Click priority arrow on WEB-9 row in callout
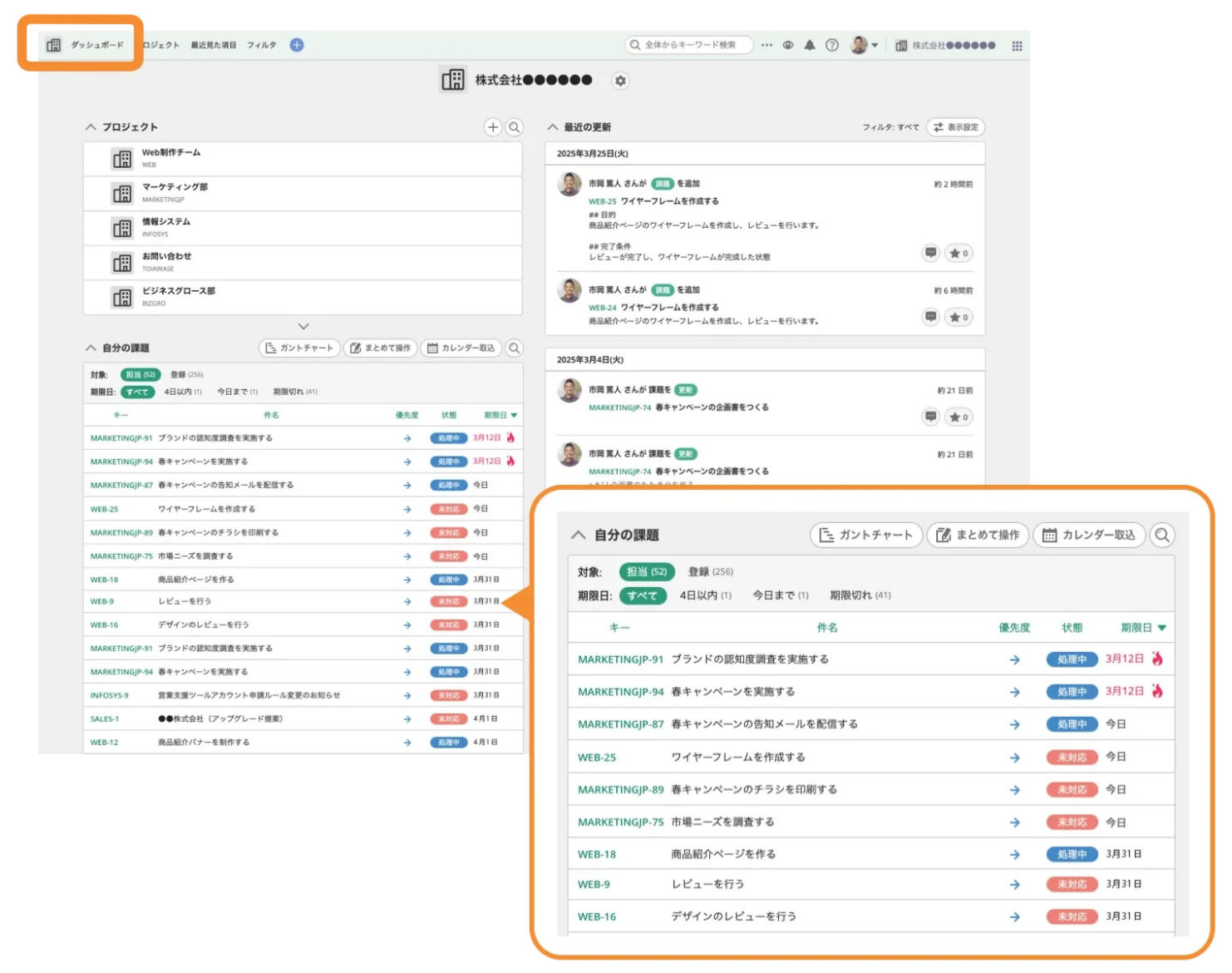 pyautogui.click(x=1015, y=885)
